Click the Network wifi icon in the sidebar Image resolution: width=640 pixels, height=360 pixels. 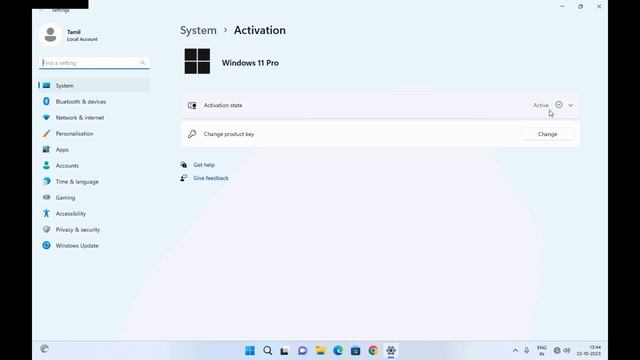click(46, 118)
